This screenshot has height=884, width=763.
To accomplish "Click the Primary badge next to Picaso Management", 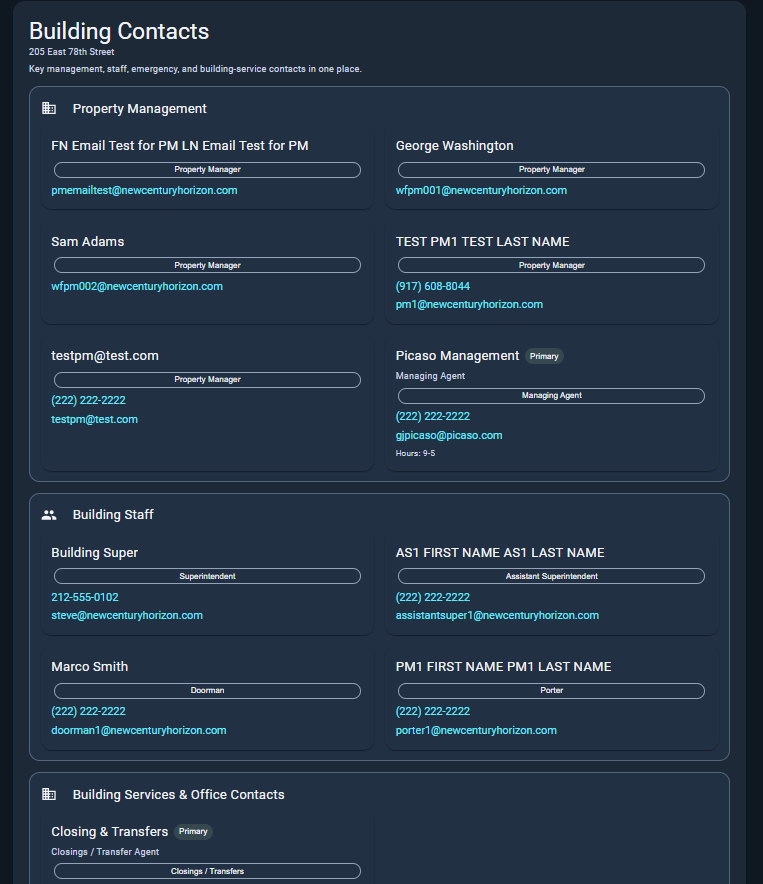I will (544, 356).
